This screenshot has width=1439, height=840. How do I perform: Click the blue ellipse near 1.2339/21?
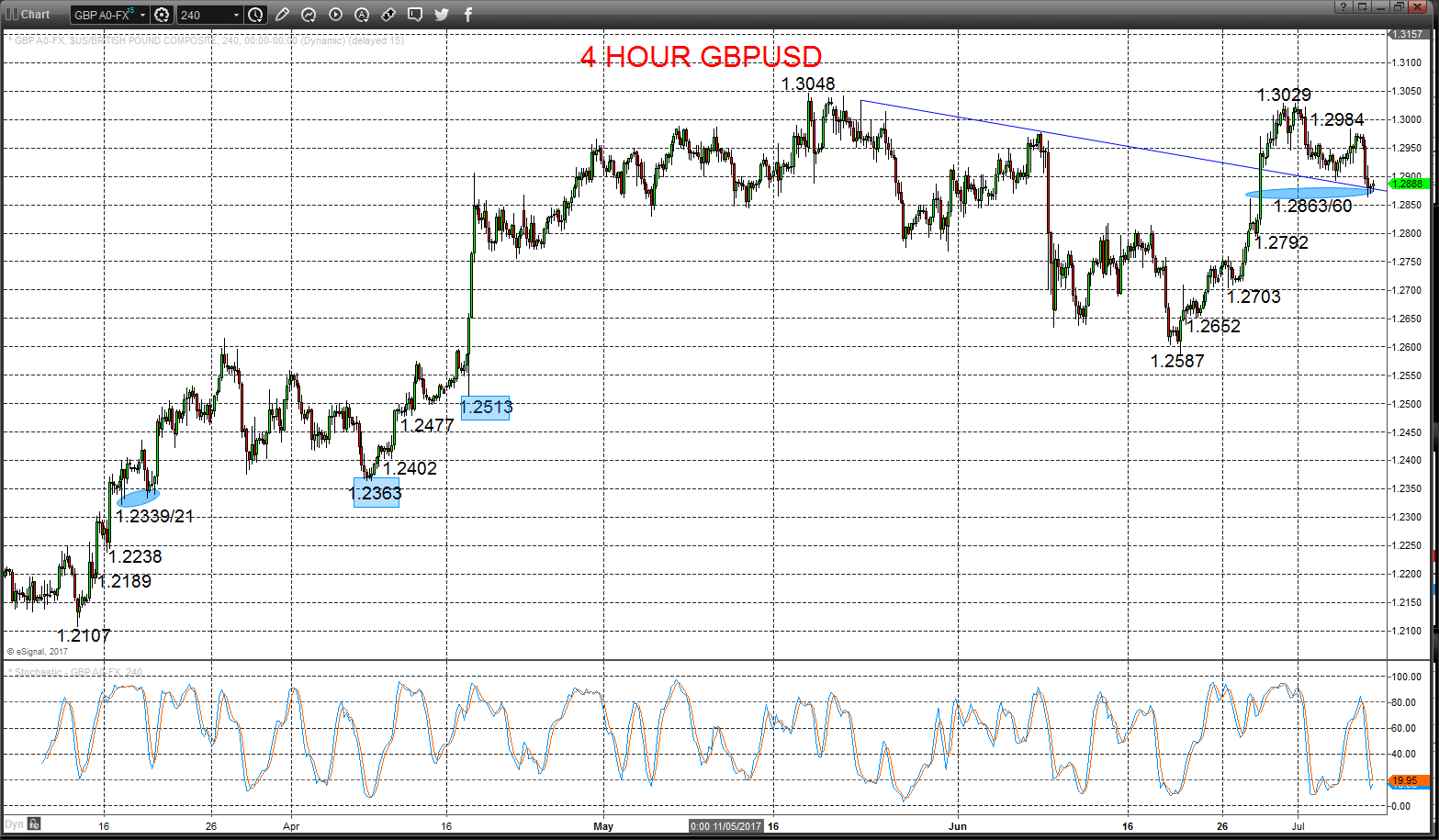pos(138,497)
